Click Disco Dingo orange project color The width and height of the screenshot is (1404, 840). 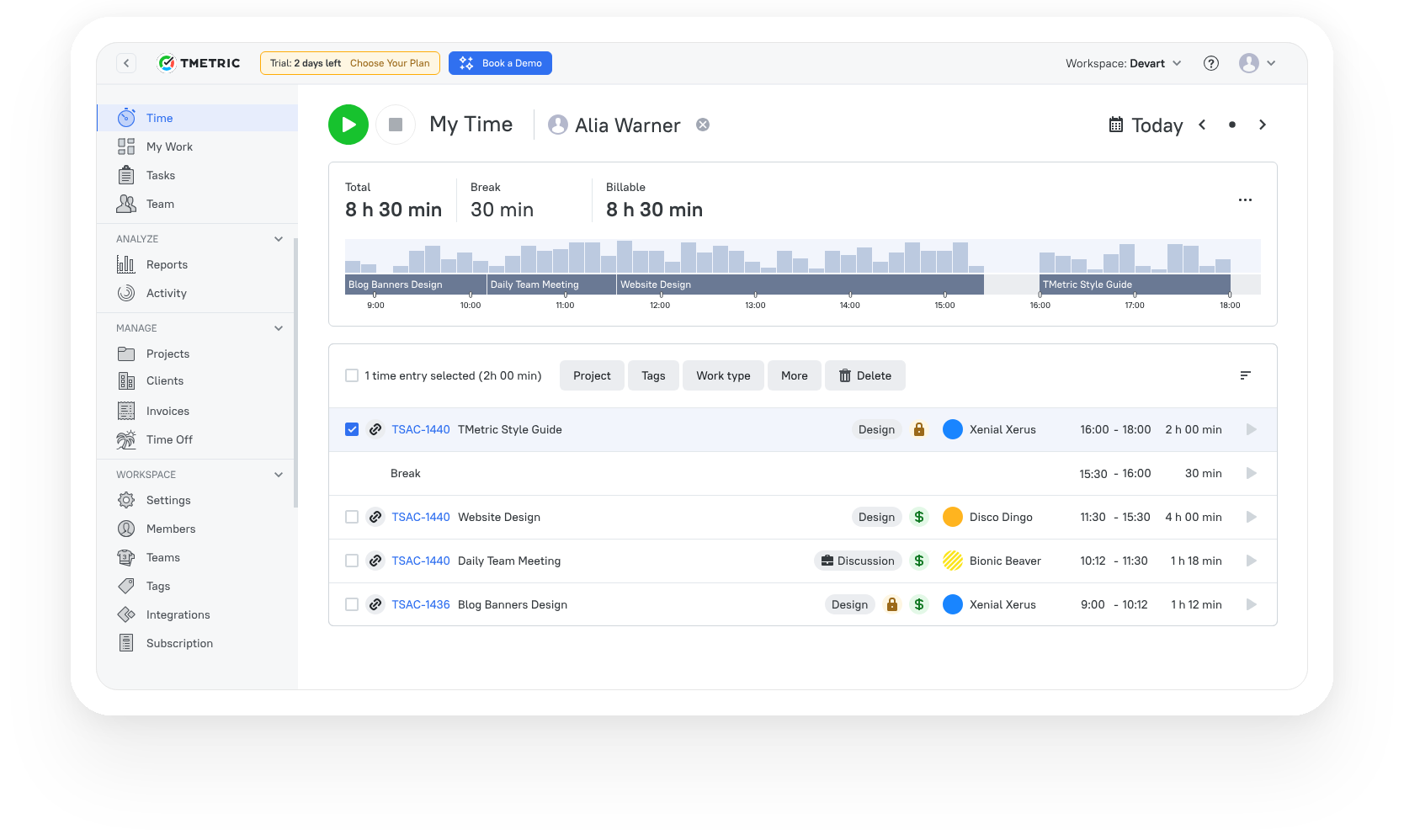point(953,517)
